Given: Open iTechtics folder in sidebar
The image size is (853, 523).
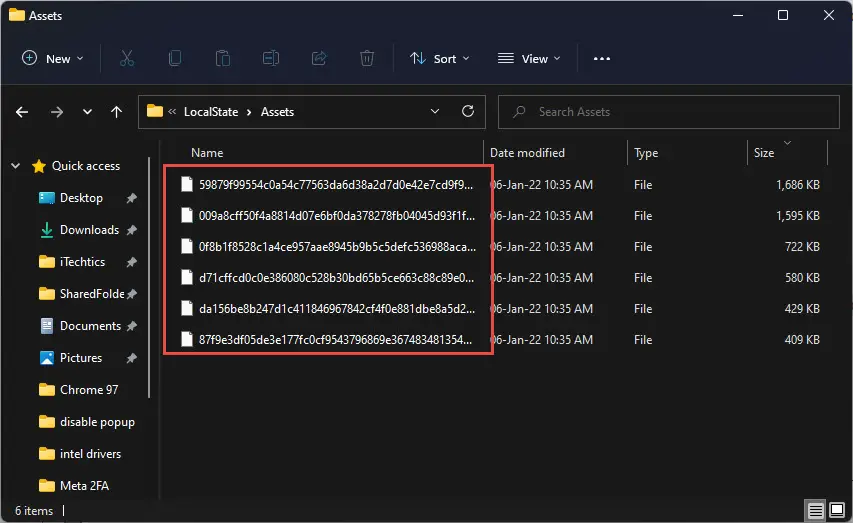Looking at the screenshot, I should [x=82, y=262].
